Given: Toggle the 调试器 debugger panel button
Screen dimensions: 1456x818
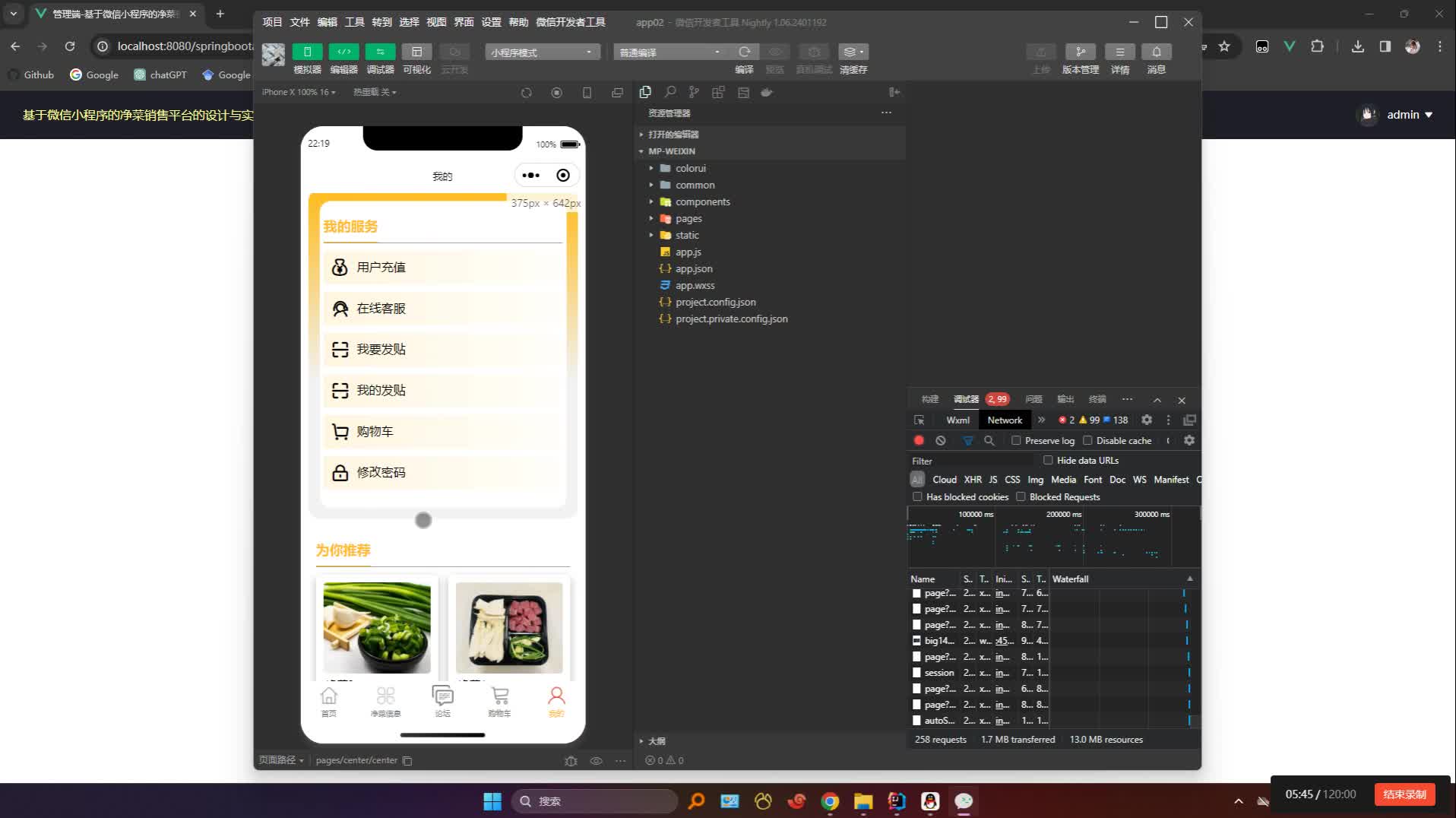Looking at the screenshot, I should pyautogui.click(x=380, y=52).
